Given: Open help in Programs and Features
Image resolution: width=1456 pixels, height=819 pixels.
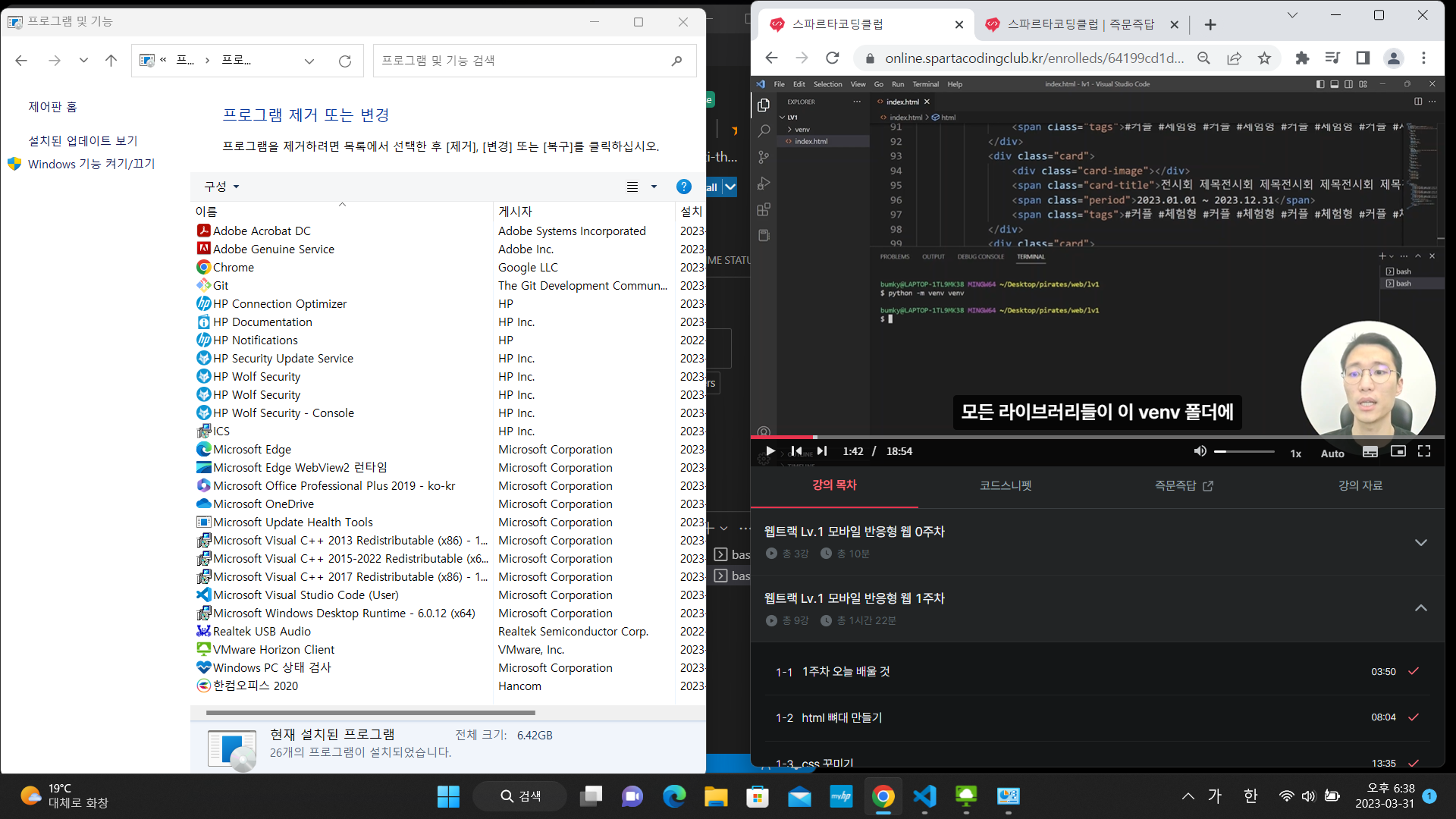Looking at the screenshot, I should (683, 187).
